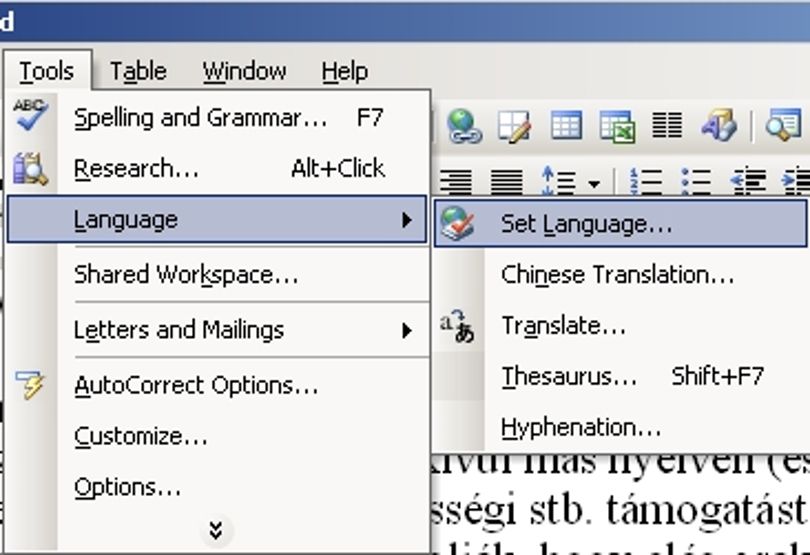Open the Table menu
This screenshot has width=810, height=555.
click(138, 71)
